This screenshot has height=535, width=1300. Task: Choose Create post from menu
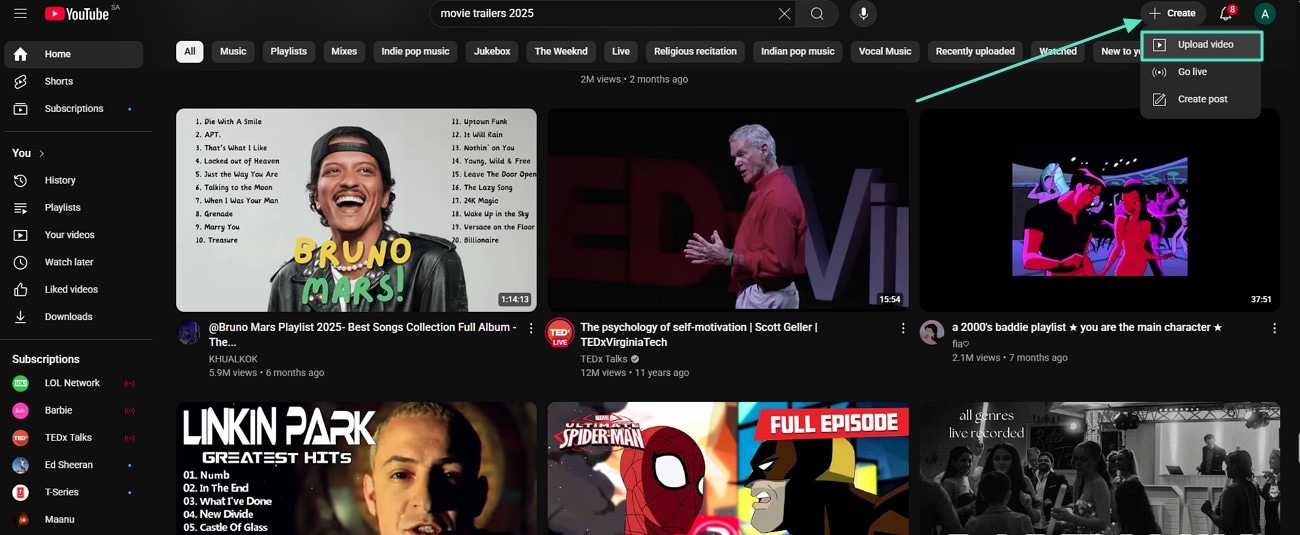(1201, 99)
